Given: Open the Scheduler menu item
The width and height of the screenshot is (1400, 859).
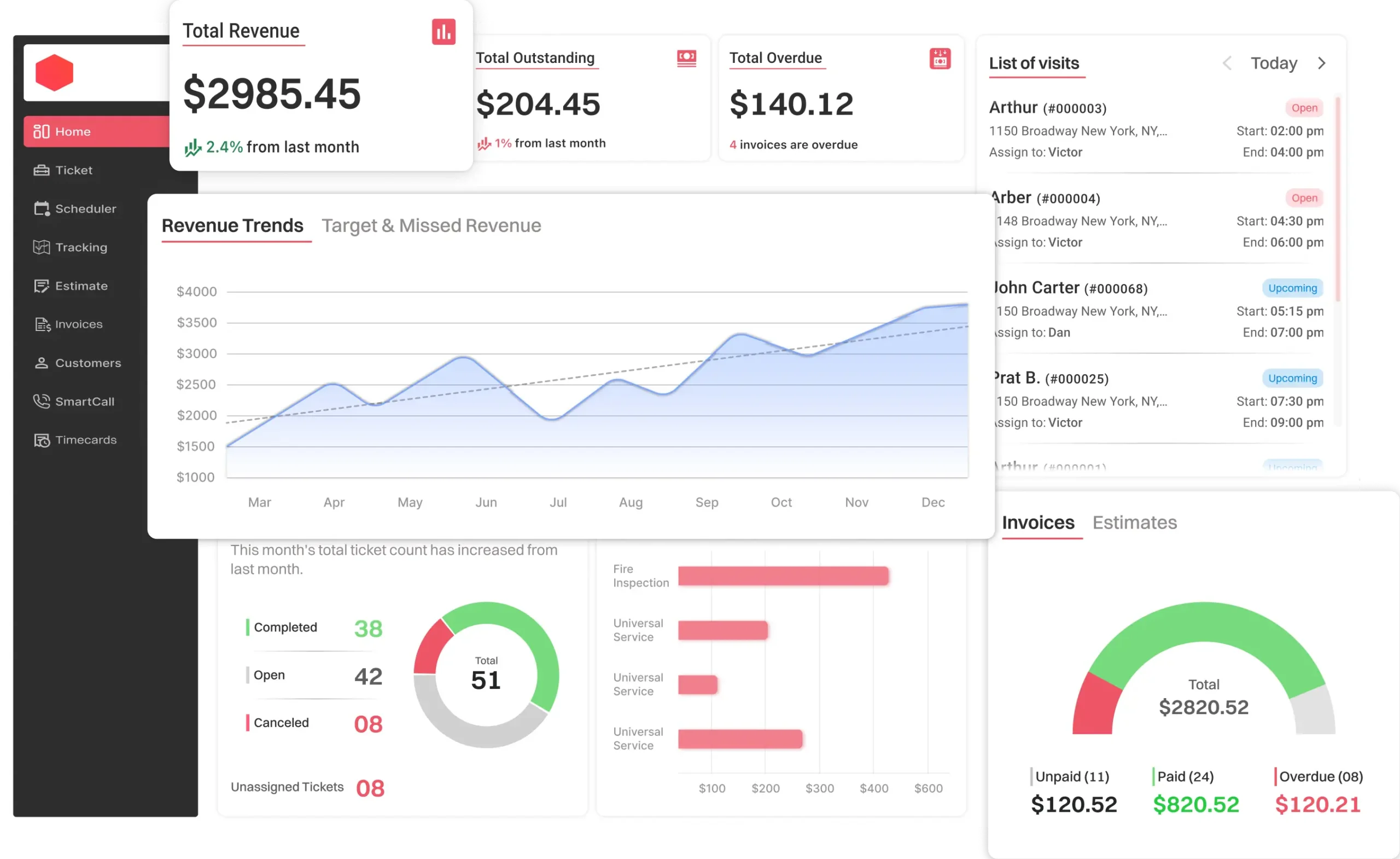Looking at the screenshot, I should (85, 208).
